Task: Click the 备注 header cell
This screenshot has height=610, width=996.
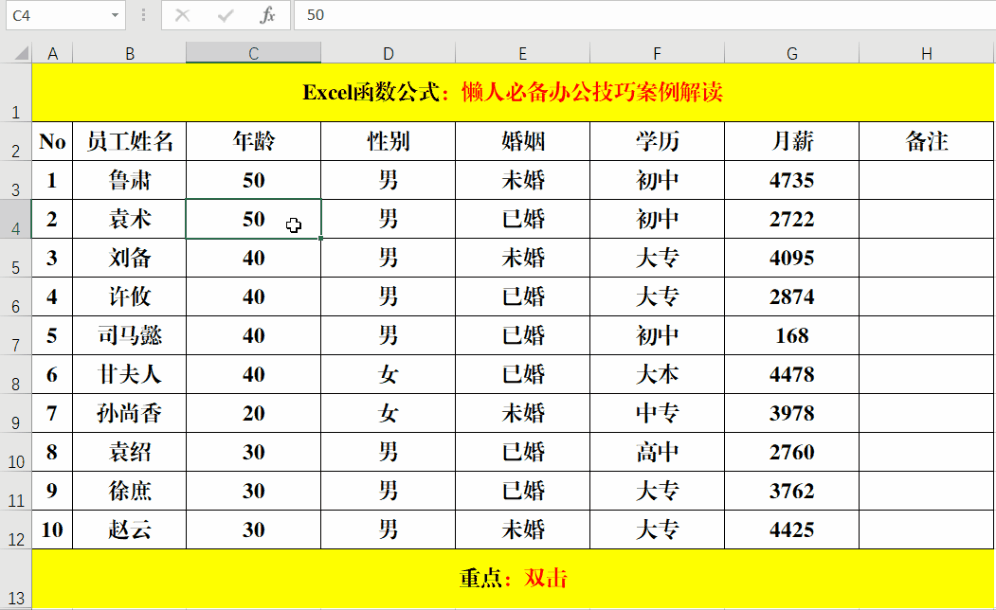Action: [925, 141]
